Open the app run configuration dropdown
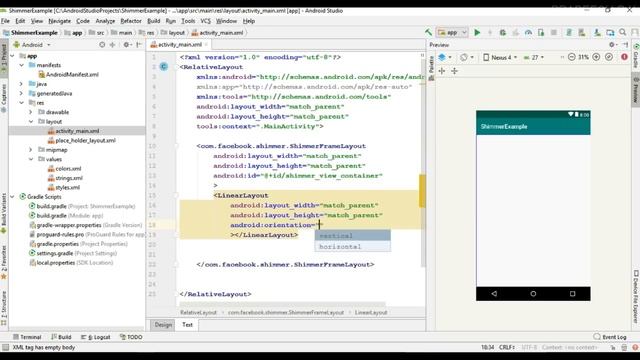Screen dimensions: 640x360 (x=452, y=33)
